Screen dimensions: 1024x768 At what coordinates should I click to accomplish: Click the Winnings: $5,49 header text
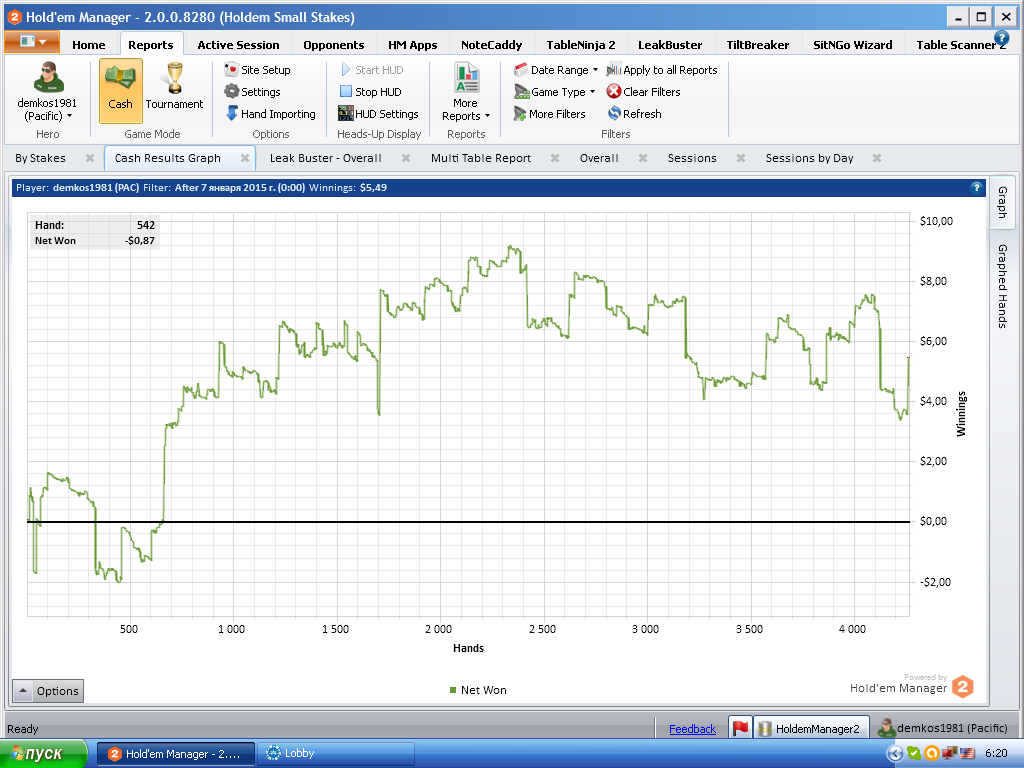347,187
